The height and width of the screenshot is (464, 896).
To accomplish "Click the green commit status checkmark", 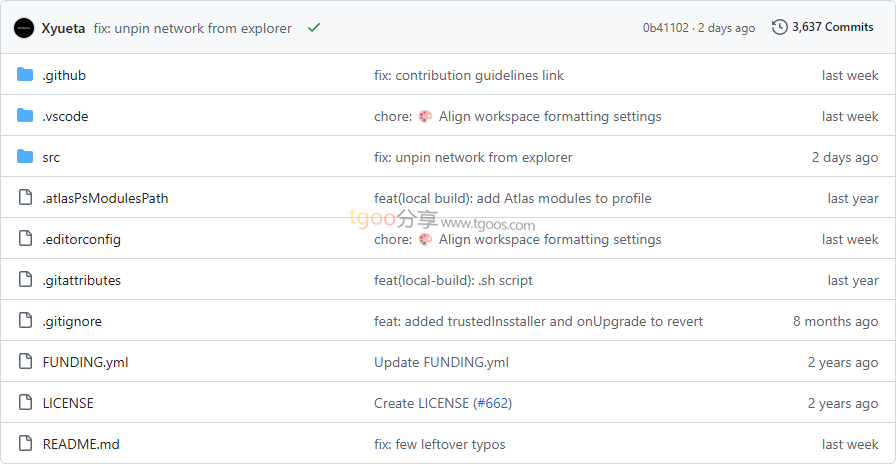I will [314, 28].
